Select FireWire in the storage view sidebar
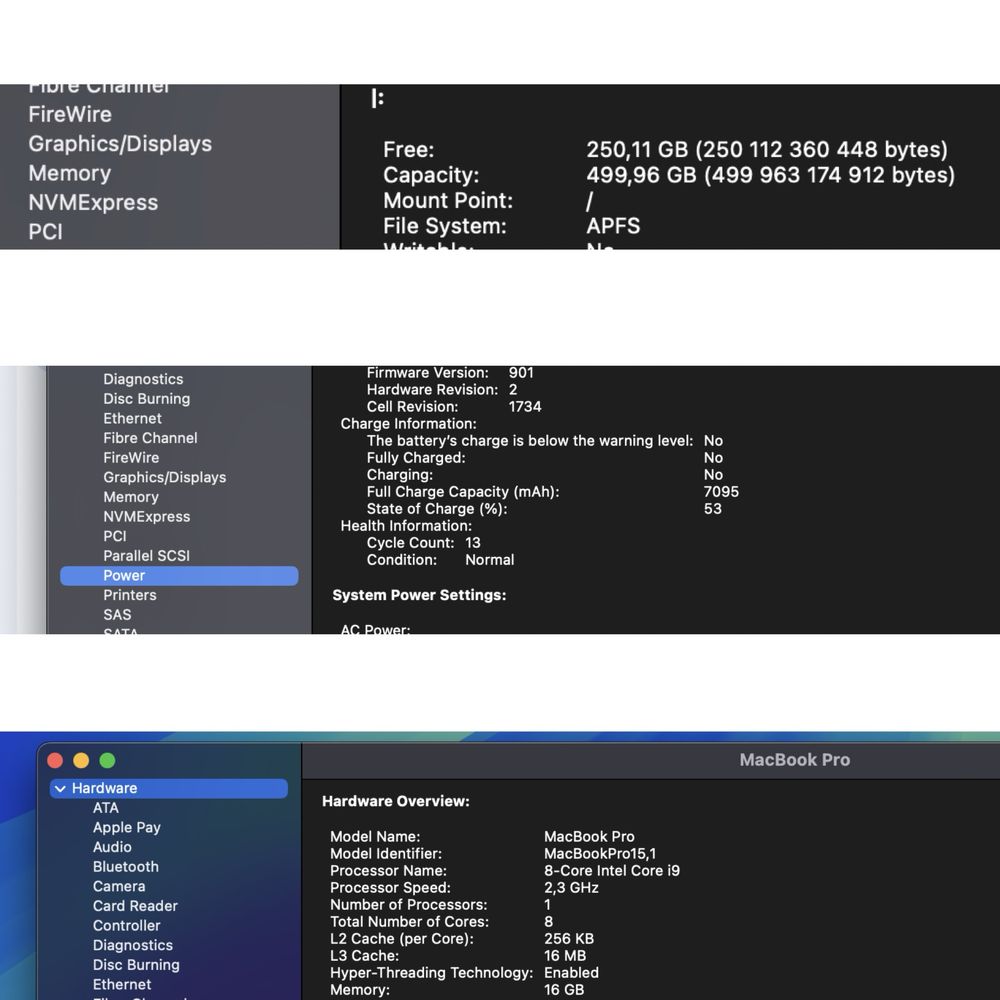 [70, 114]
